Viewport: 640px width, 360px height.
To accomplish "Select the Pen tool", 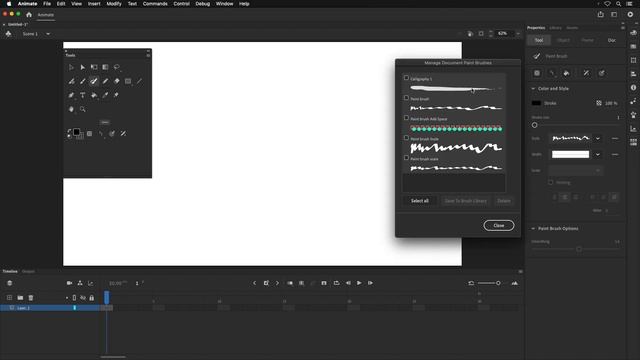I will pyautogui.click(x=71, y=95).
